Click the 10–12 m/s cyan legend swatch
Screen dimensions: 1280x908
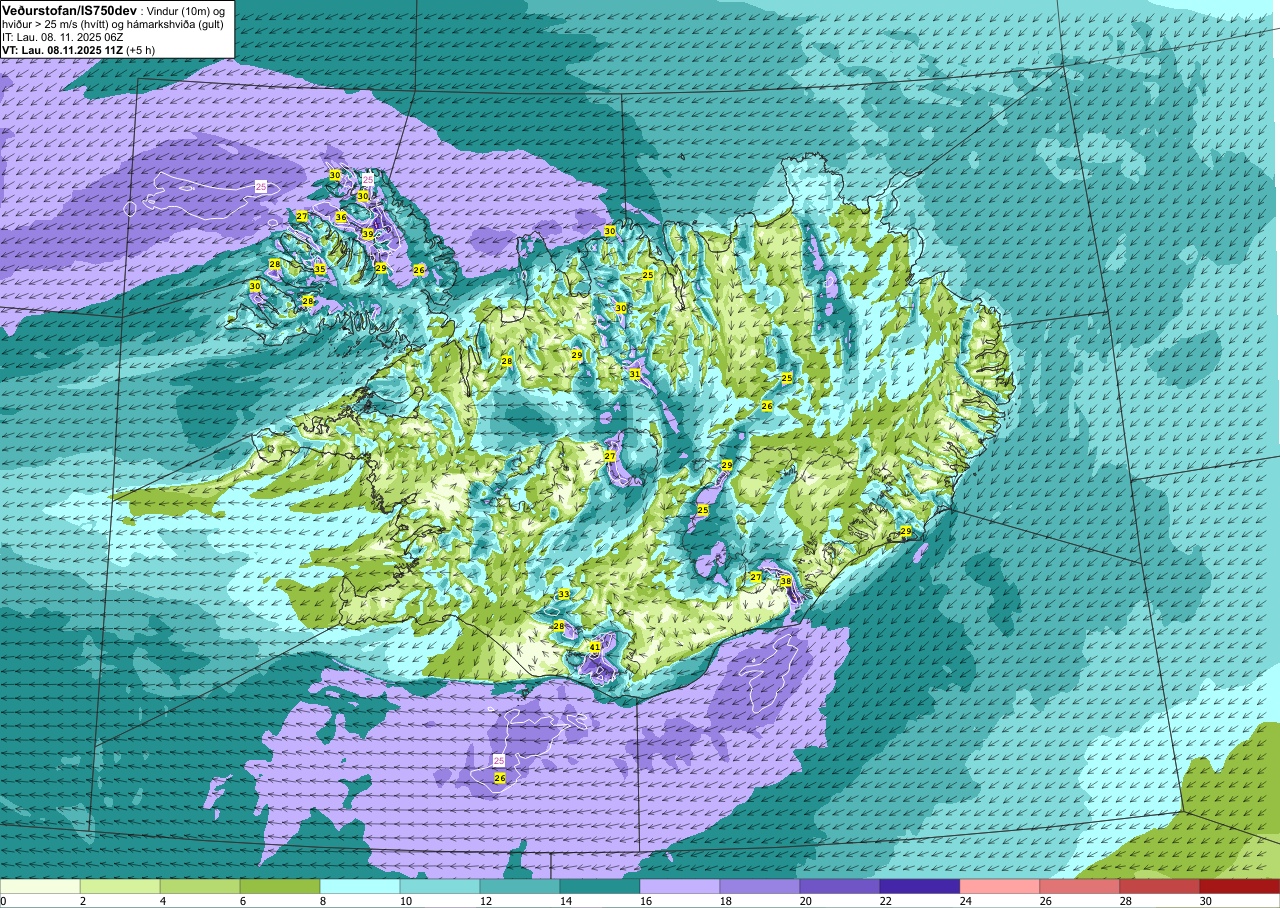(x=440, y=886)
